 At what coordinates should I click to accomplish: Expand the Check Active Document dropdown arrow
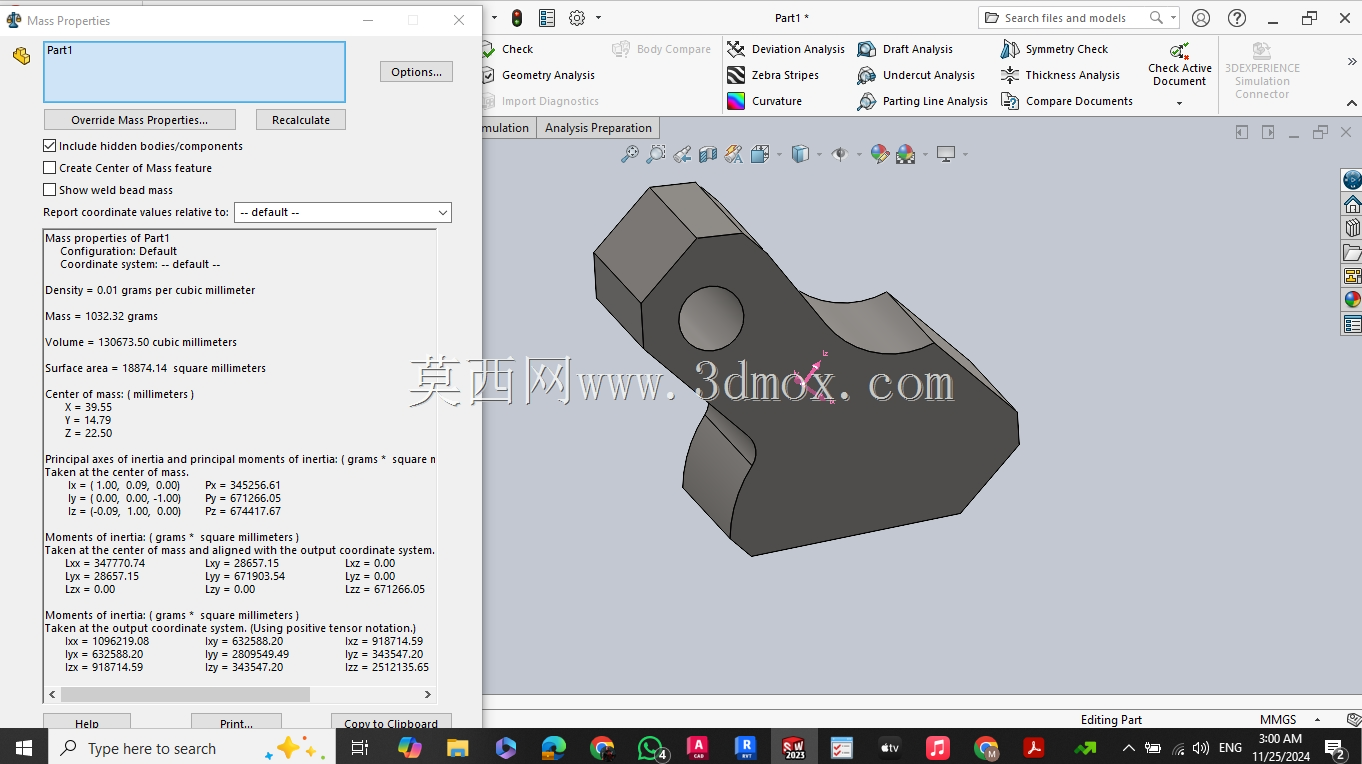[1179, 102]
